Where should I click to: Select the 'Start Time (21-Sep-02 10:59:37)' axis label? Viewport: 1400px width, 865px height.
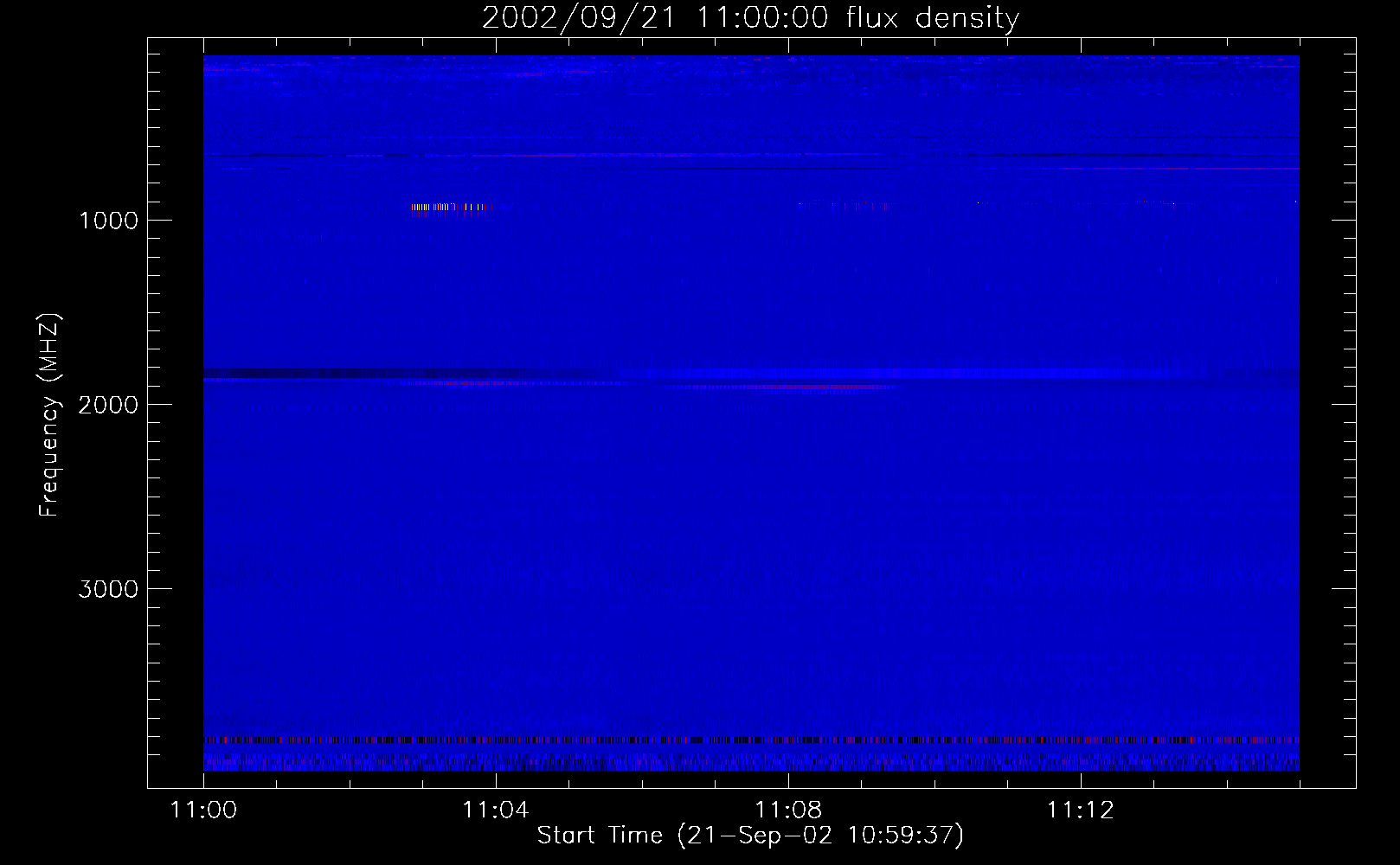750,836
